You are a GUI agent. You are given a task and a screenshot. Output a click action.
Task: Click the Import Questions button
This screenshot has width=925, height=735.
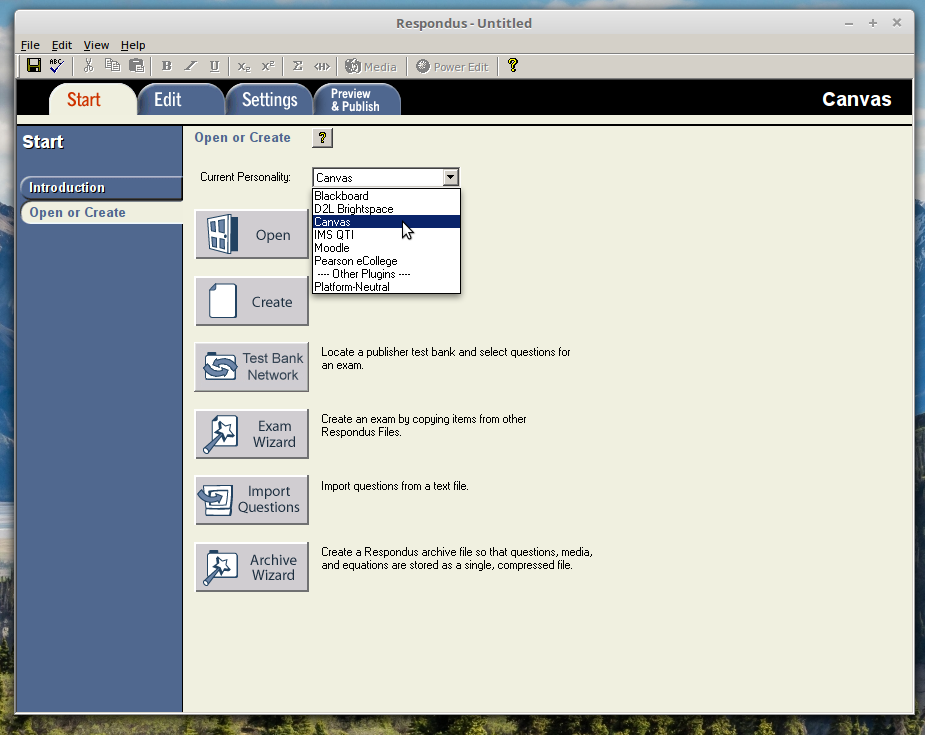[x=252, y=500]
